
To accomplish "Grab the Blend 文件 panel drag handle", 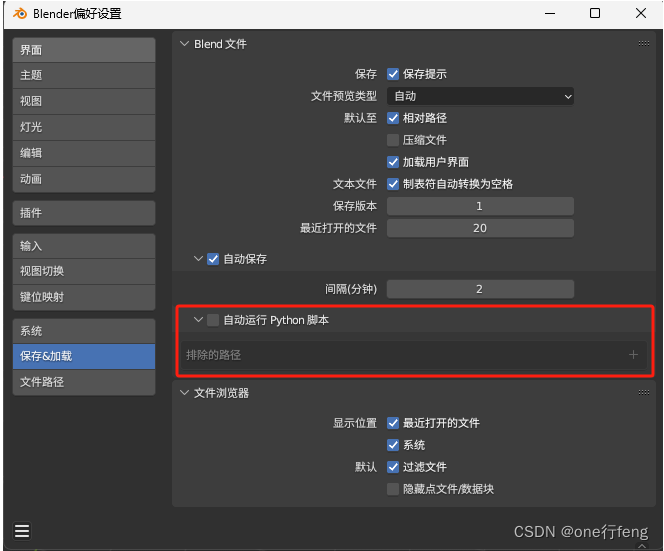I will (x=644, y=44).
